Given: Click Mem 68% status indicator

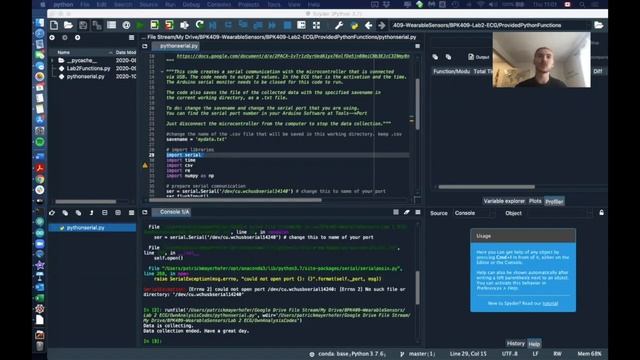Looking at the screenshot, I should click(x=589, y=354).
